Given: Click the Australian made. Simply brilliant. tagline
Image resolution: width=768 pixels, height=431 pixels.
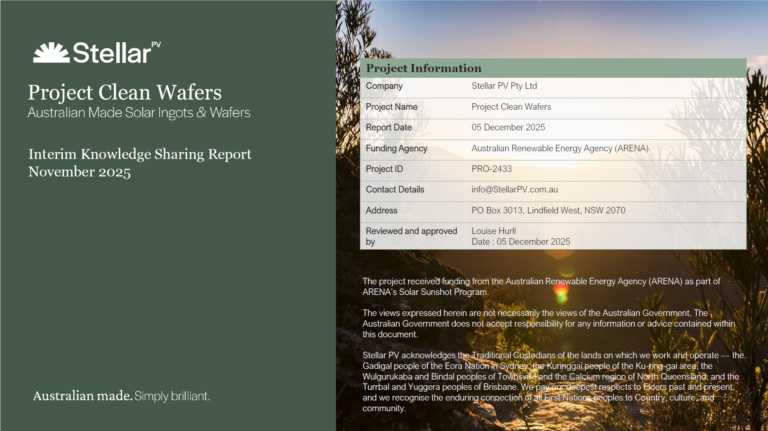Looking at the screenshot, I should 121,396.
